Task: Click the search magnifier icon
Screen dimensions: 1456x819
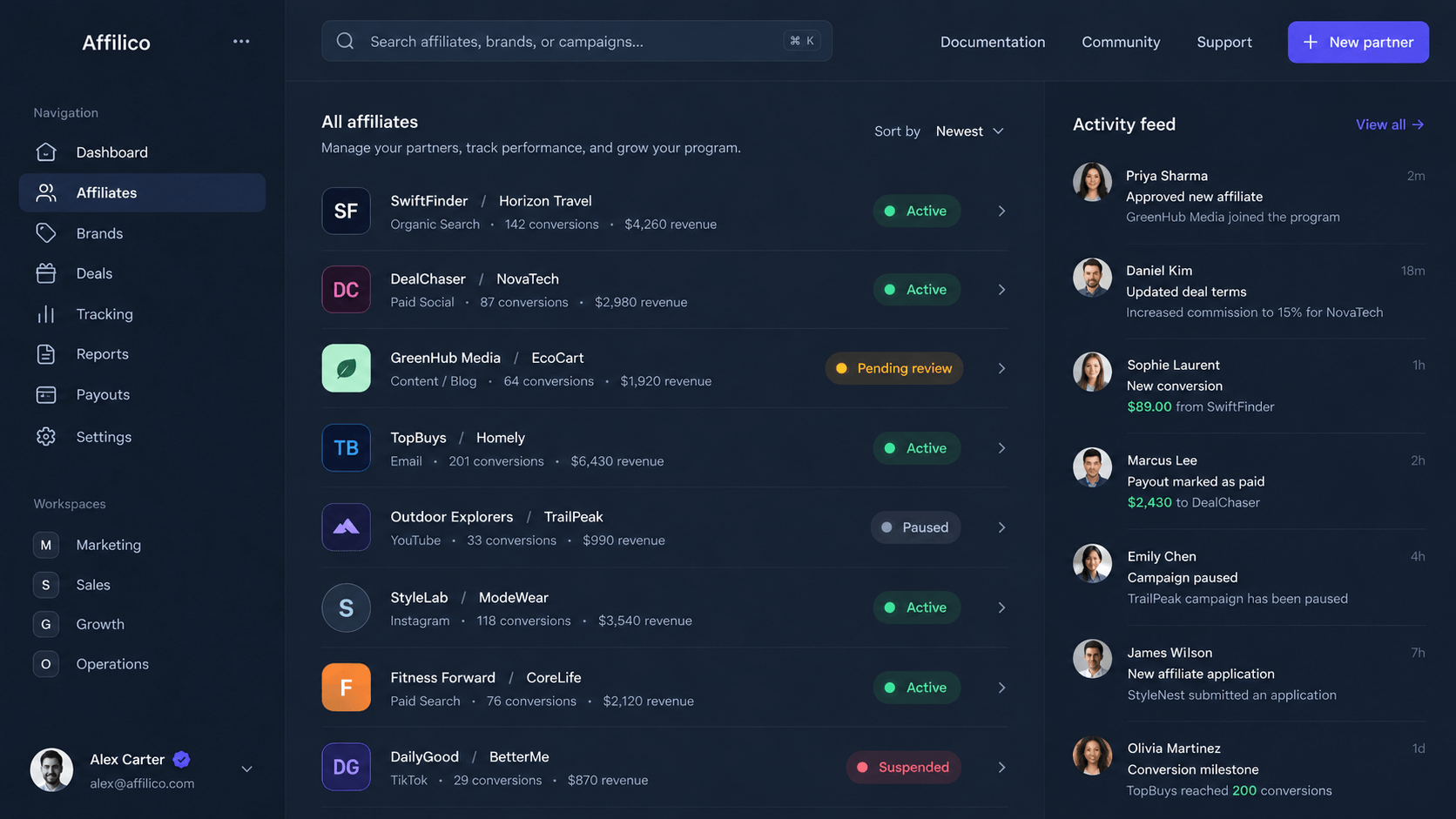Action: click(346, 41)
